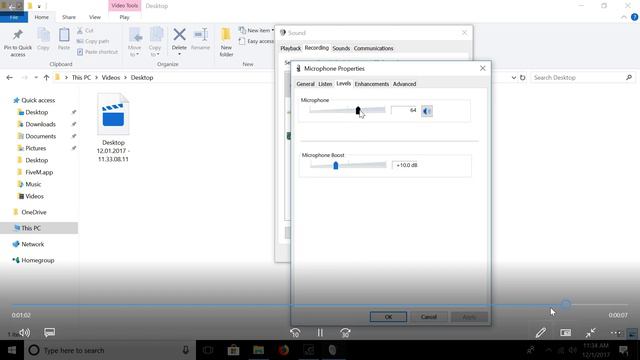Viewport: 640px width, 360px height.
Task: Click the cast to device icon
Action: [x=565, y=333]
